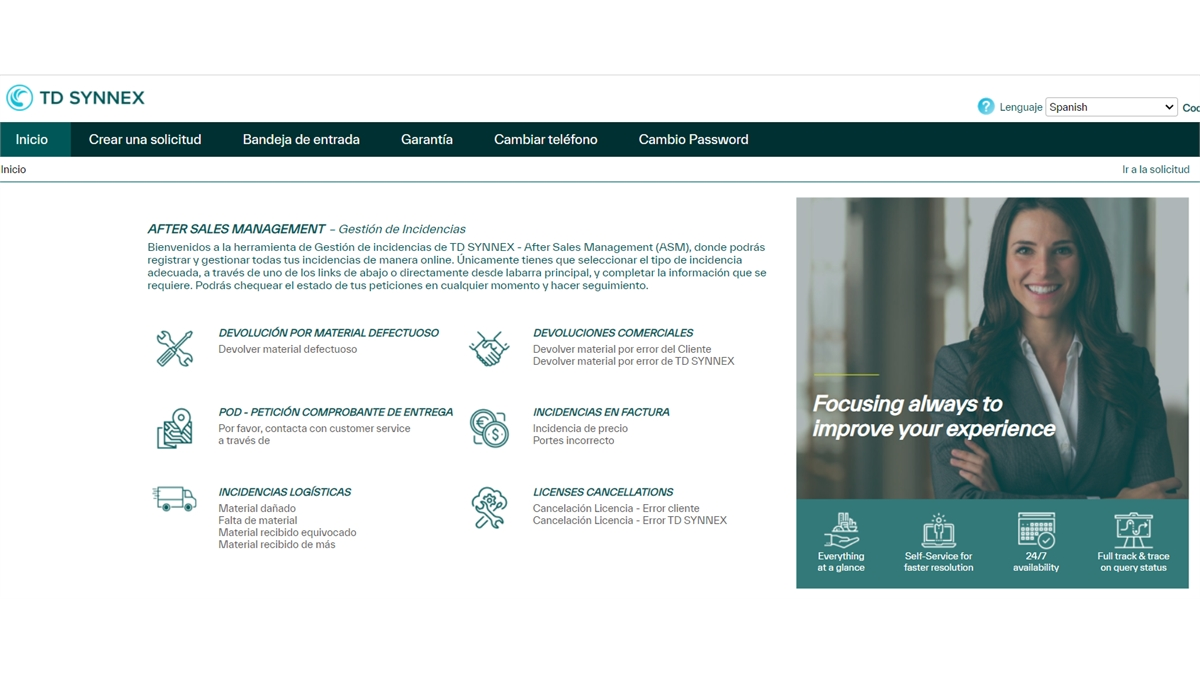The height and width of the screenshot is (675, 1200).
Task: Click the 'Por favor, contacta con customer service' text
Action: (x=314, y=428)
